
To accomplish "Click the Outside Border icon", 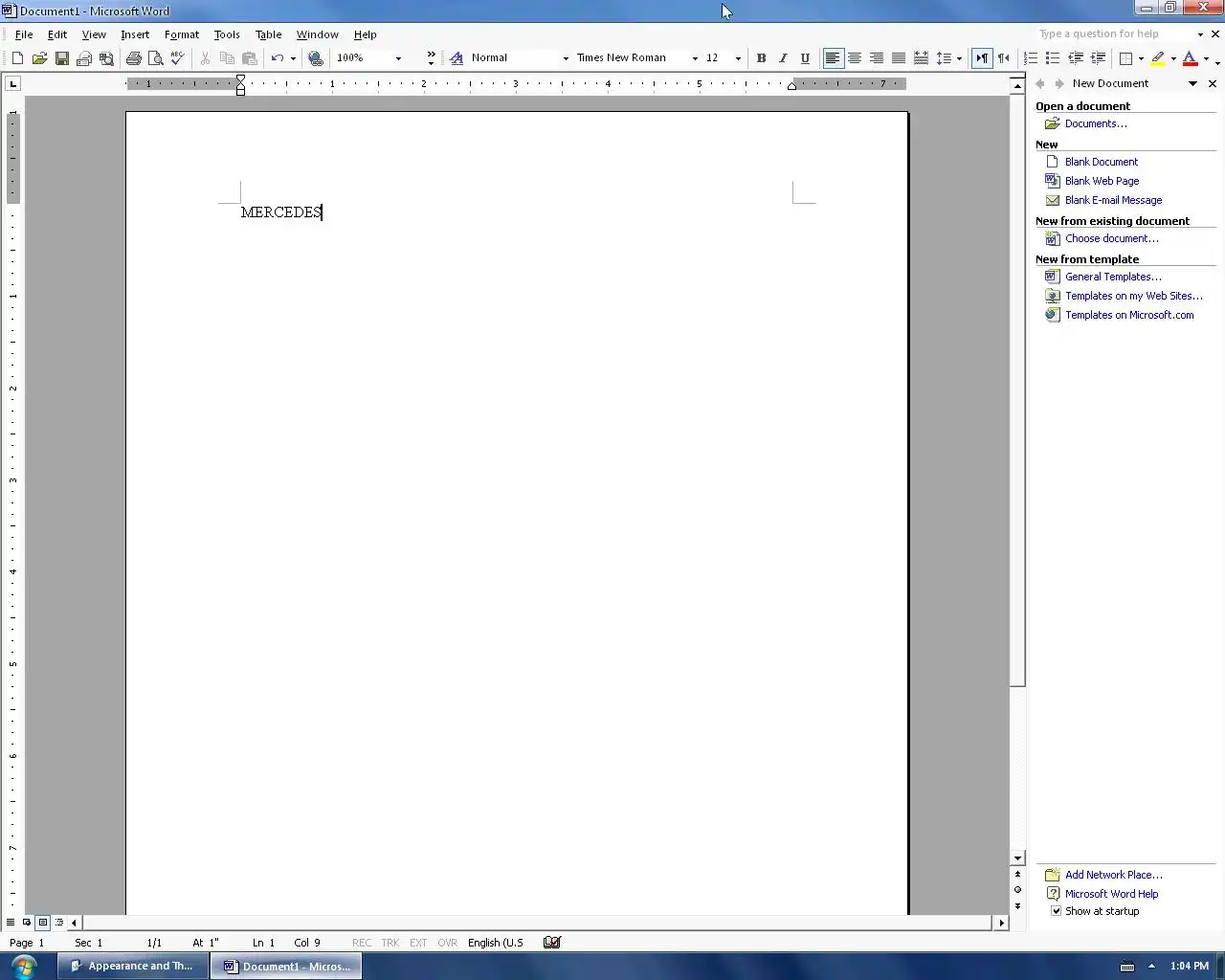I will pos(1126,58).
